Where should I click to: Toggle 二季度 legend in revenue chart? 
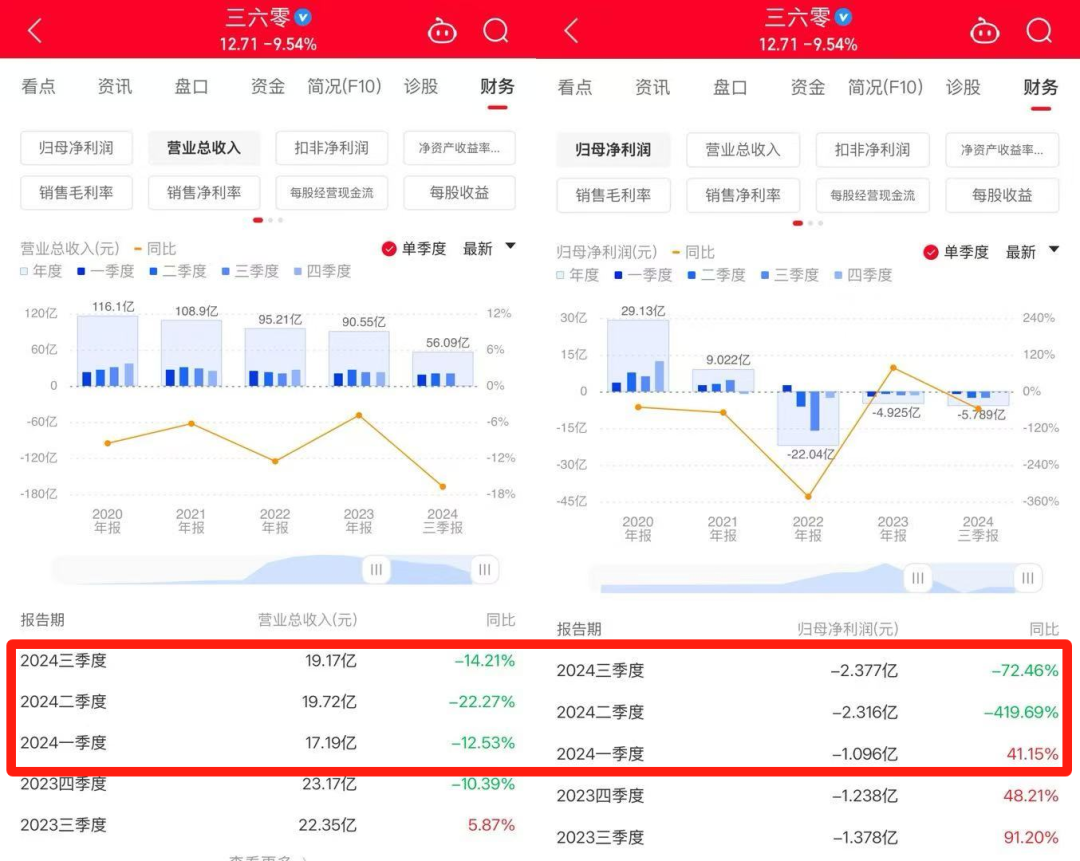pyautogui.click(x=178, y=271)
